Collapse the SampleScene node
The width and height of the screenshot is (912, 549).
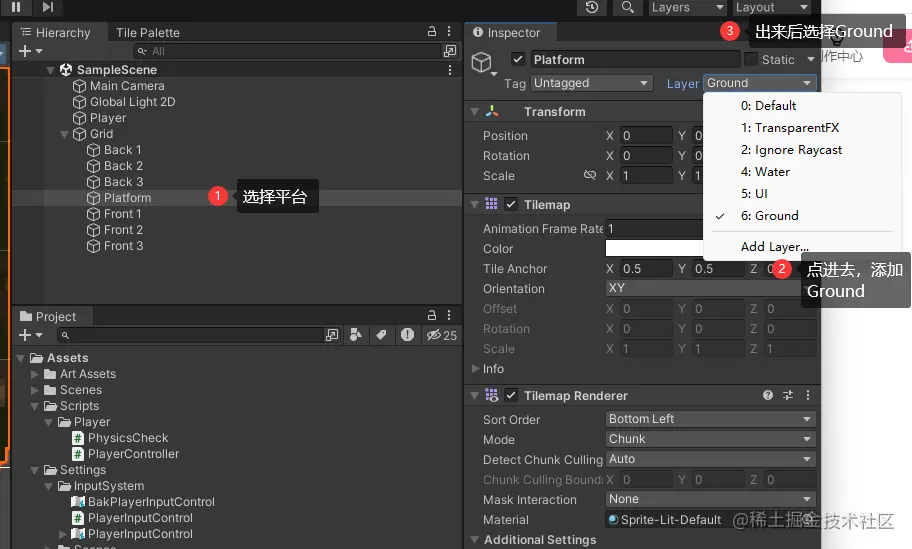coord(51,70)
